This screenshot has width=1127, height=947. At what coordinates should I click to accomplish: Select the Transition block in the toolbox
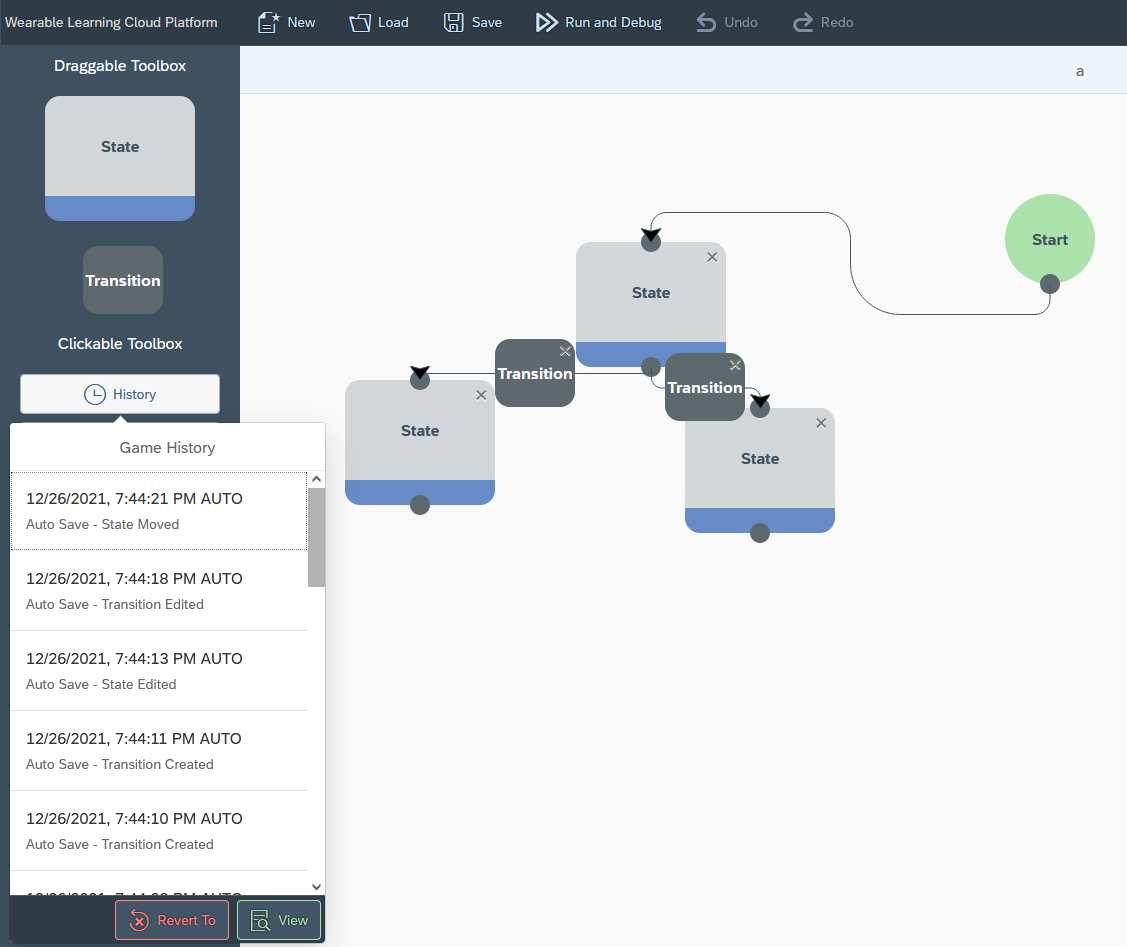coord(123,280)
